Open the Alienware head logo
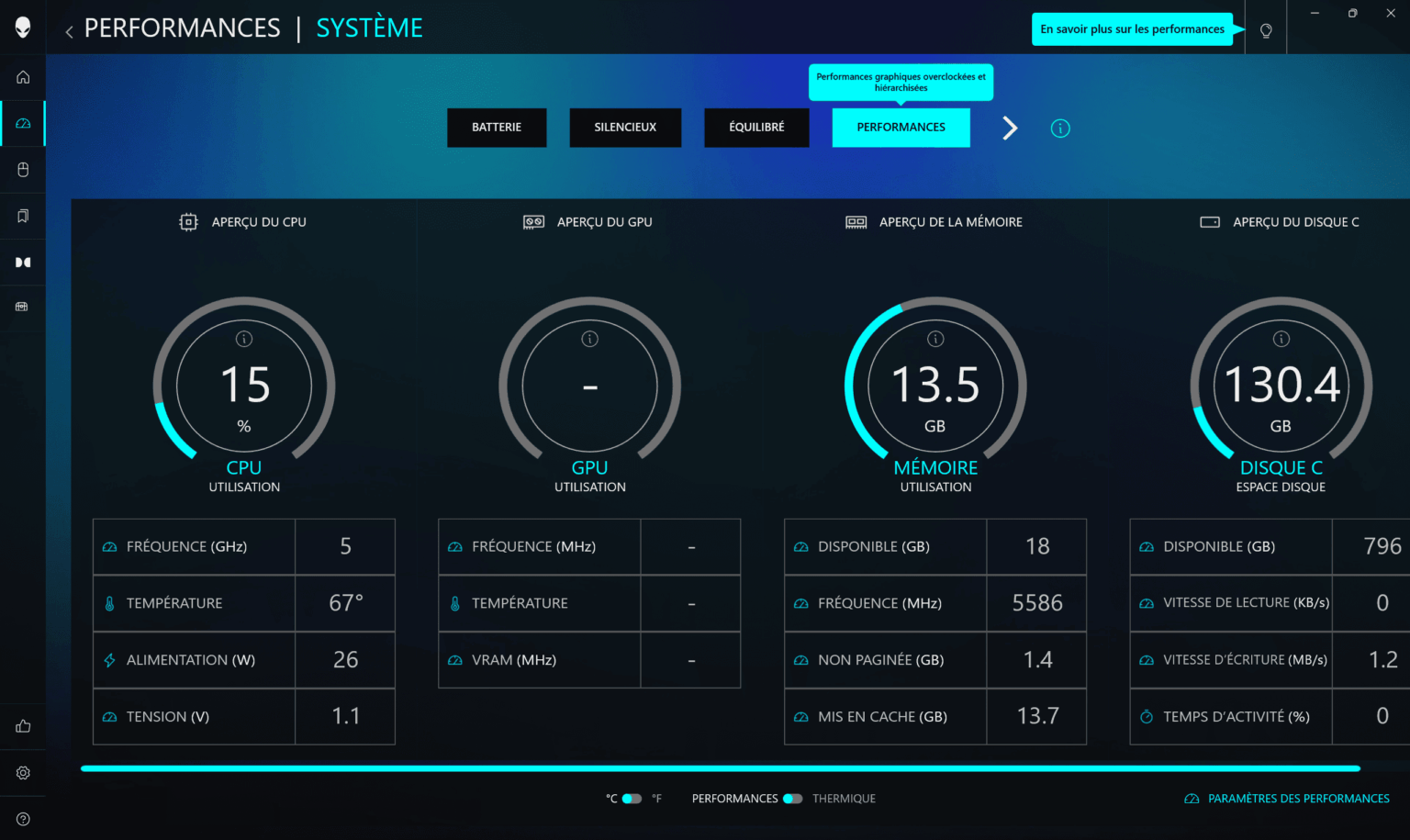The height and width of the screenshot is (840, 1410). pyautogui.click(x=23, y=28)
